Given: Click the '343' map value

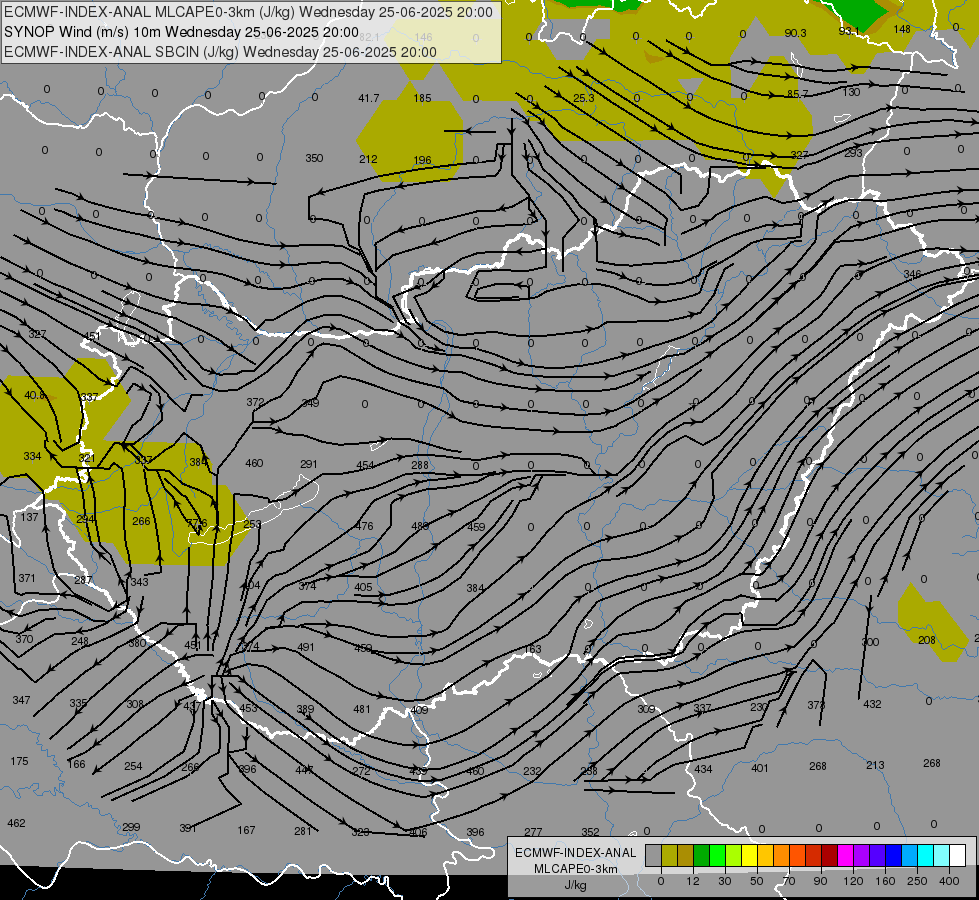Looking at the screenshot, I should coord(139,582).
